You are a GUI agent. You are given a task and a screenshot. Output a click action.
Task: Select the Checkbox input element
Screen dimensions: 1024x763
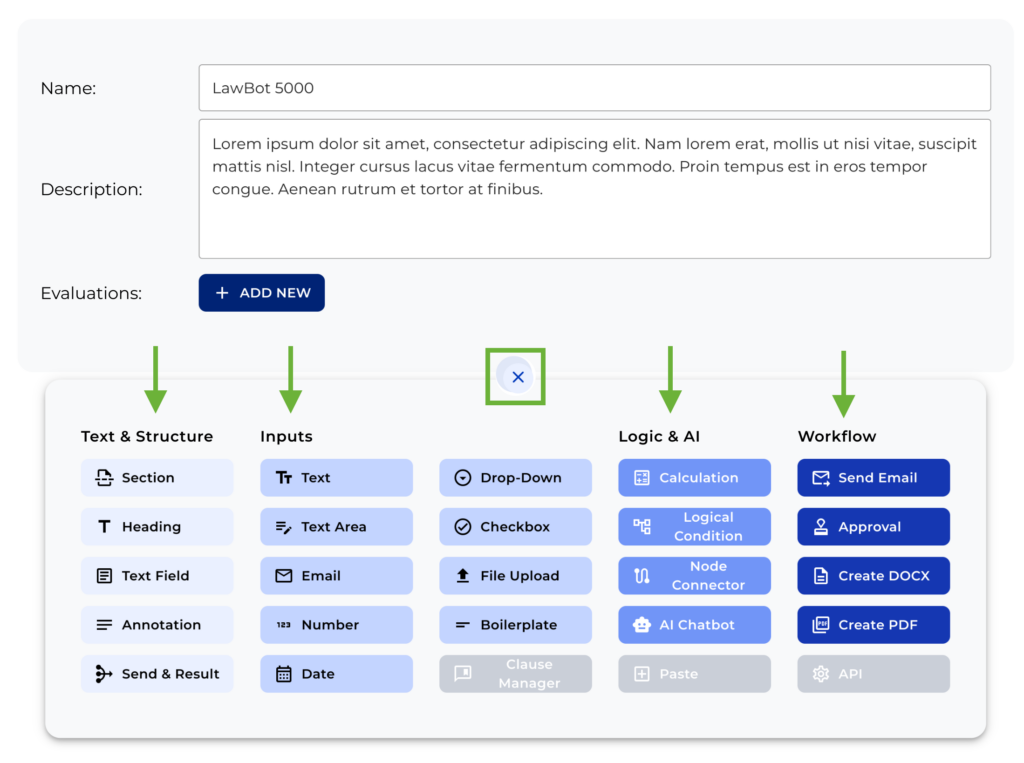[515, 526]
